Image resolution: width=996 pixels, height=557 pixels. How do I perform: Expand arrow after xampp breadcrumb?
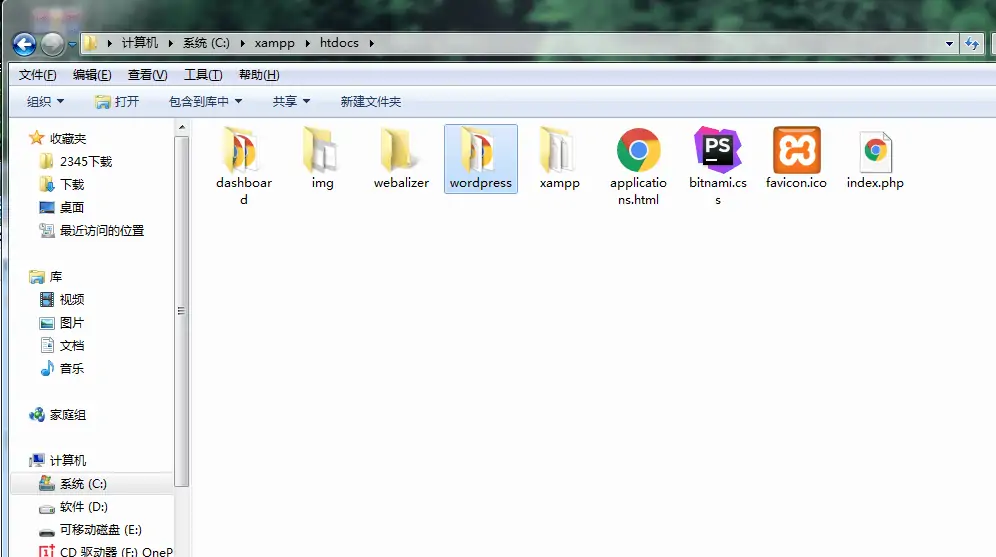click(x=307, y=43)
